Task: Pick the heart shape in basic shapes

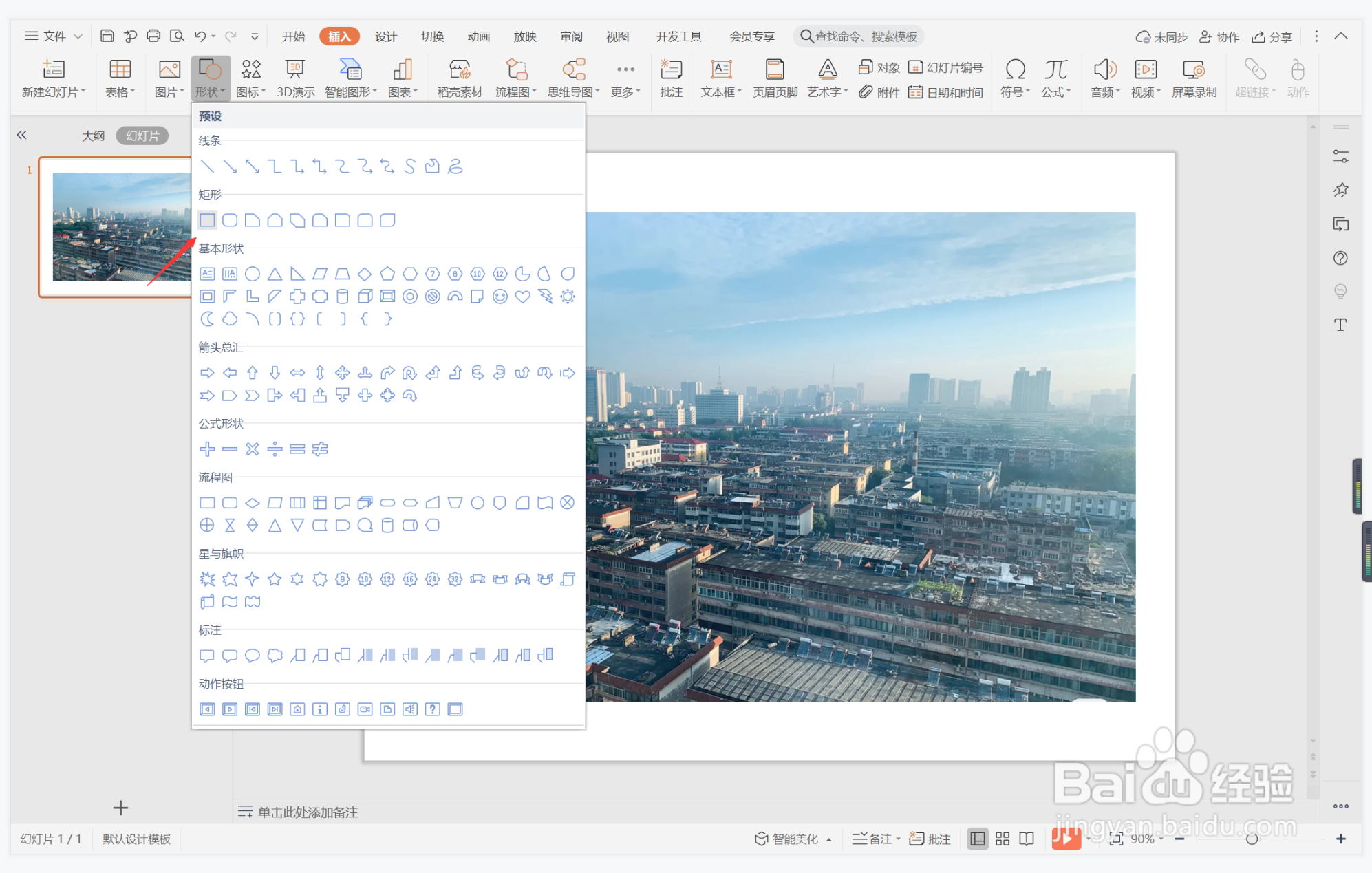Action: pyautogui.click(x=523, y=297)
